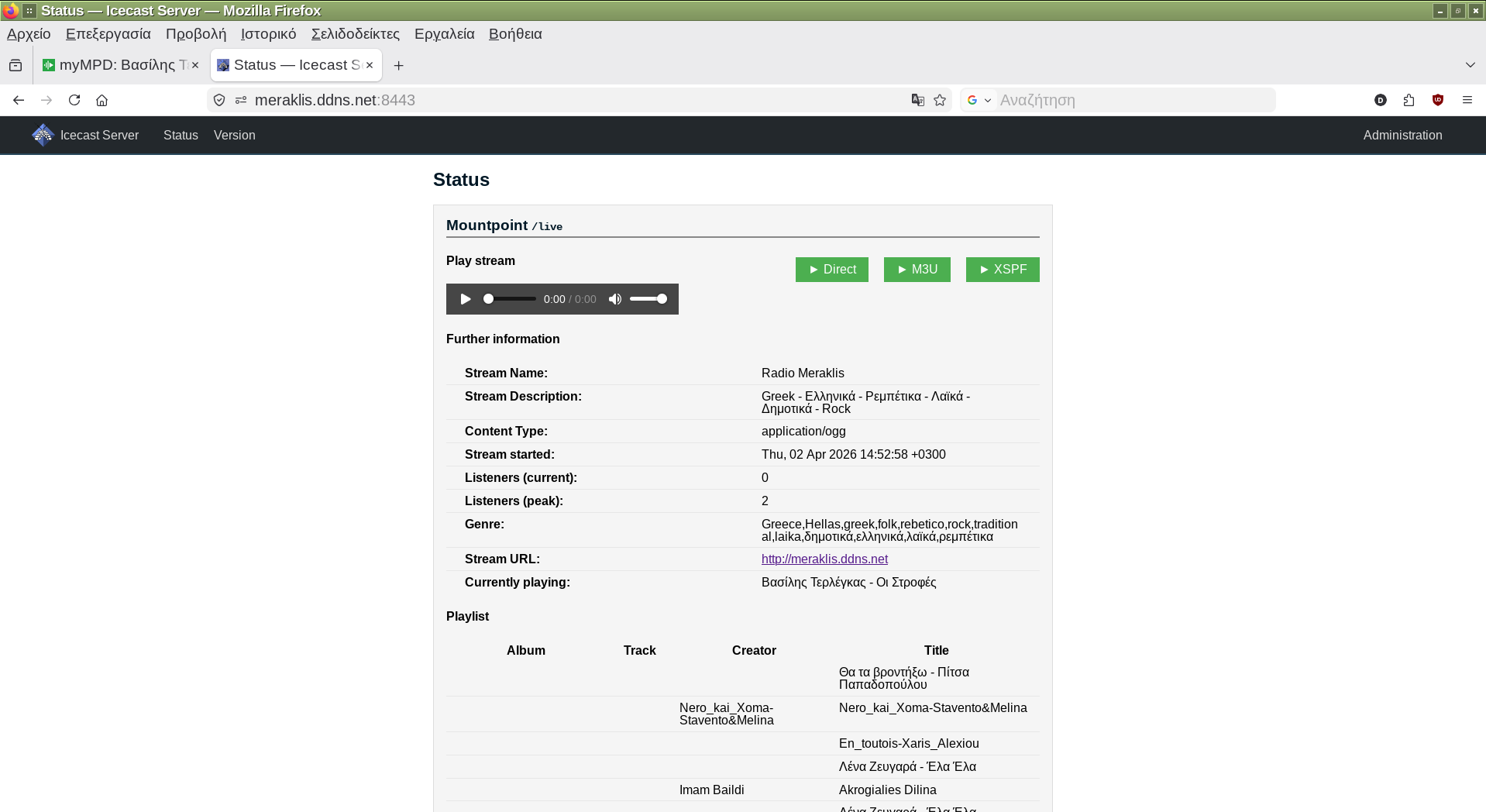
Task: Expand the list all tabs chevron
Action: [x=1470, y=65]
